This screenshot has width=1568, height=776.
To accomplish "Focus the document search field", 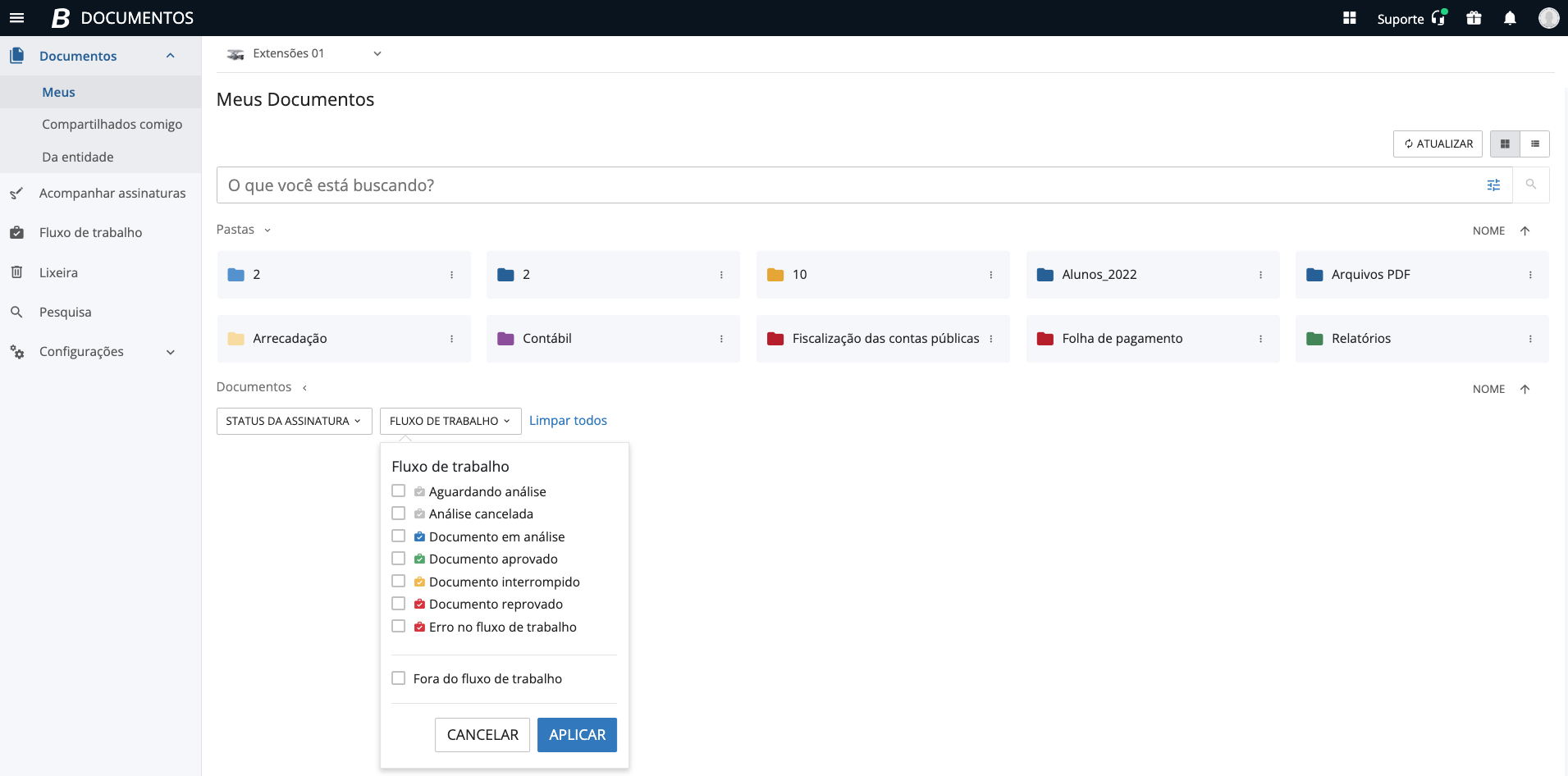I will pos(845,185).
